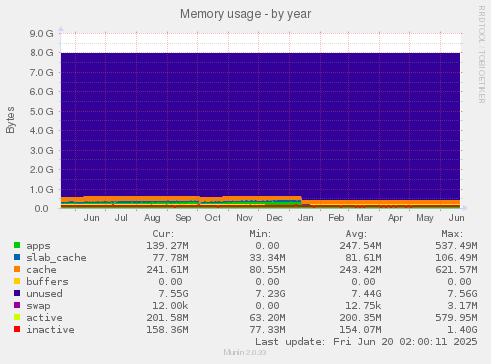Click slab_cache min value 33.34M
491x364 pixels.
tap(267, 258)
